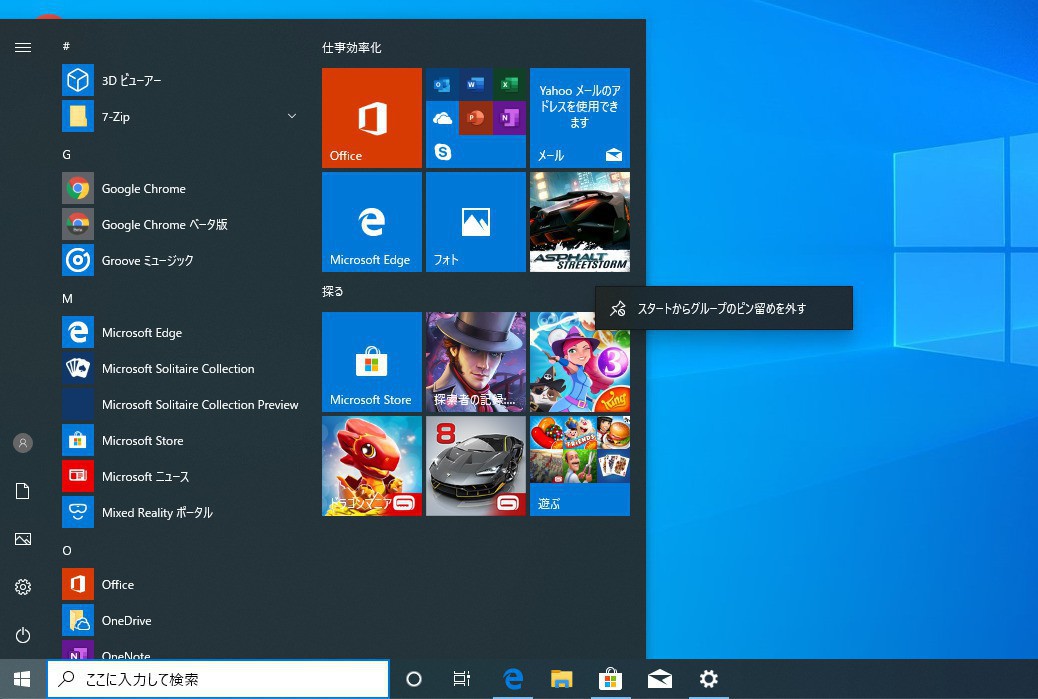This screenshot has height=699, width=1038.
Task: Expand the 7-Zip folder chevron
Action: tap(292, 117)
